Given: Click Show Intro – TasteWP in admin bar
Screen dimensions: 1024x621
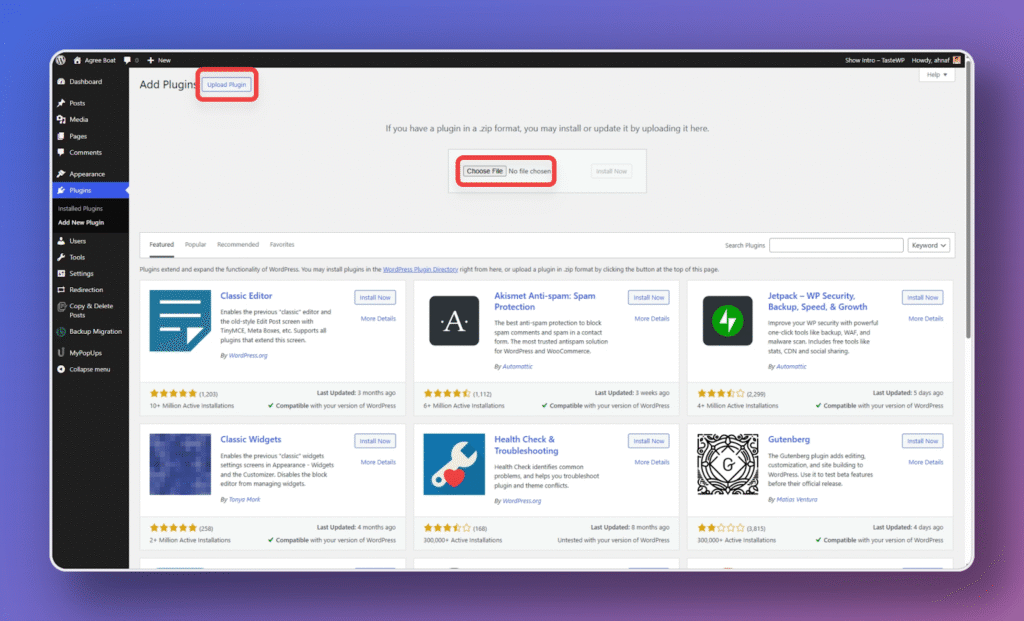Looking at the screenshot, I should coord(874,60).
